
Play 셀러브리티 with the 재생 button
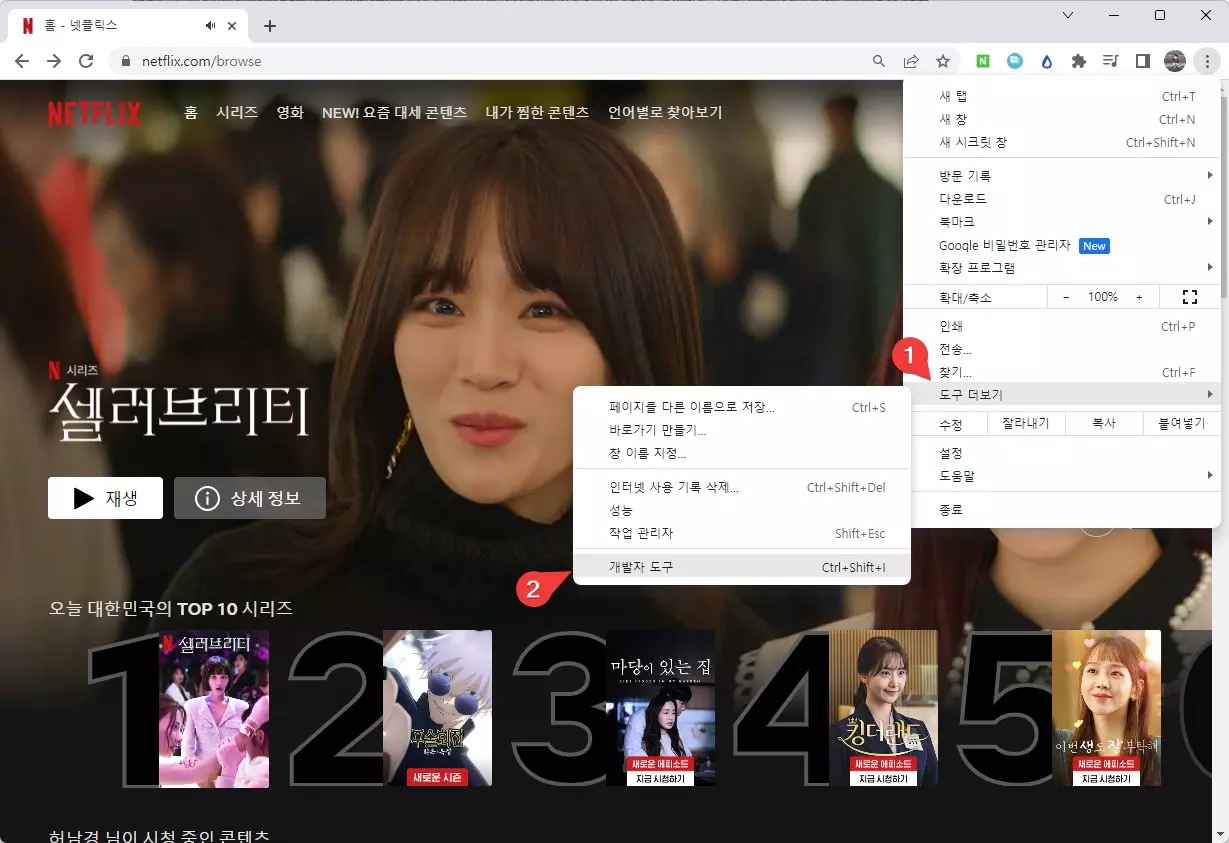(105, 498)
